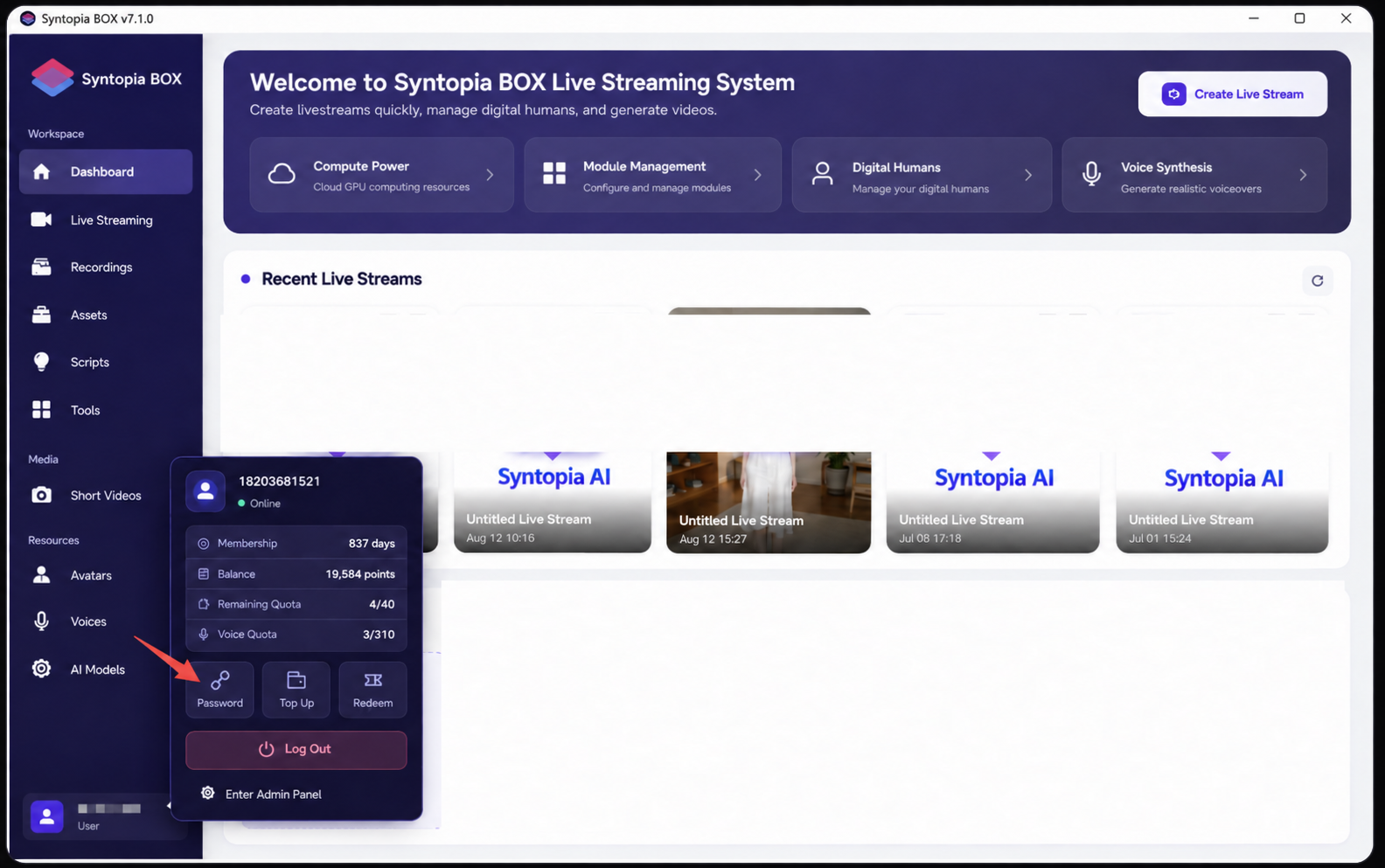Screen dimensions: 1385x868
Task: Click the Tools grid icon
Action: point(41,410)
